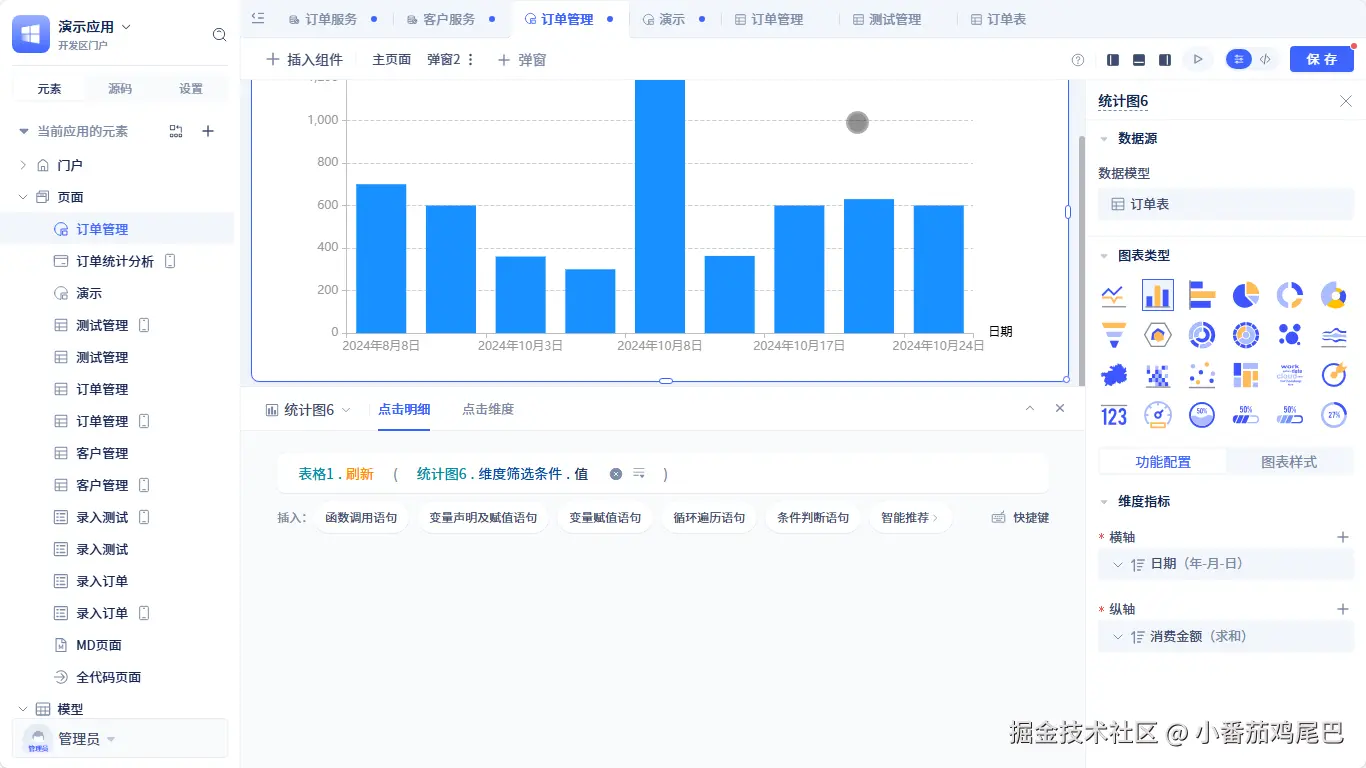This screenshot has width=1366, height=768.
Task: Collapse the 页面 tree node
Action: click(23, 197)
